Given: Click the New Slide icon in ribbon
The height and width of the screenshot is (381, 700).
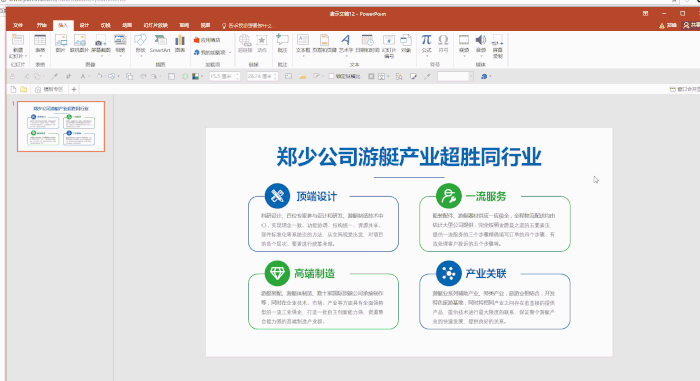Looking at the screenshot, I should click(x=17, y=41).
